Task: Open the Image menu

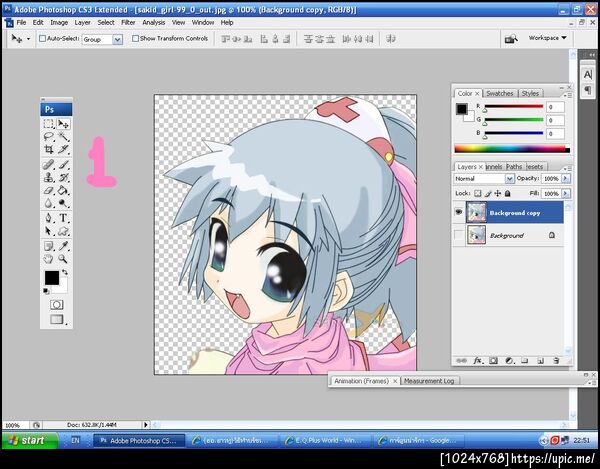Action: click(x=59, y=23)
